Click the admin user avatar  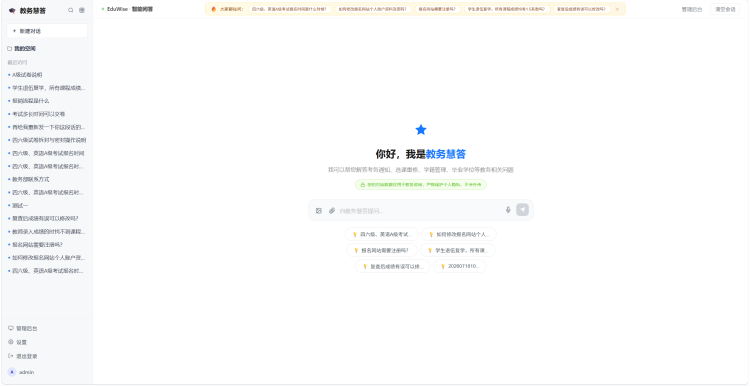[12, 372]
